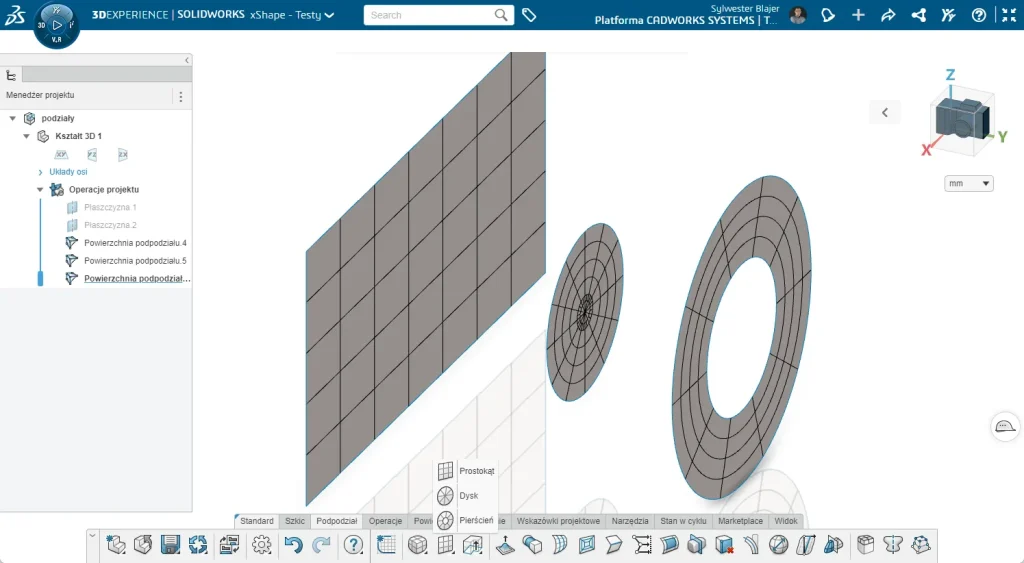
Task: Switch to the Narzędzia tab
Action: pos(630,521)
